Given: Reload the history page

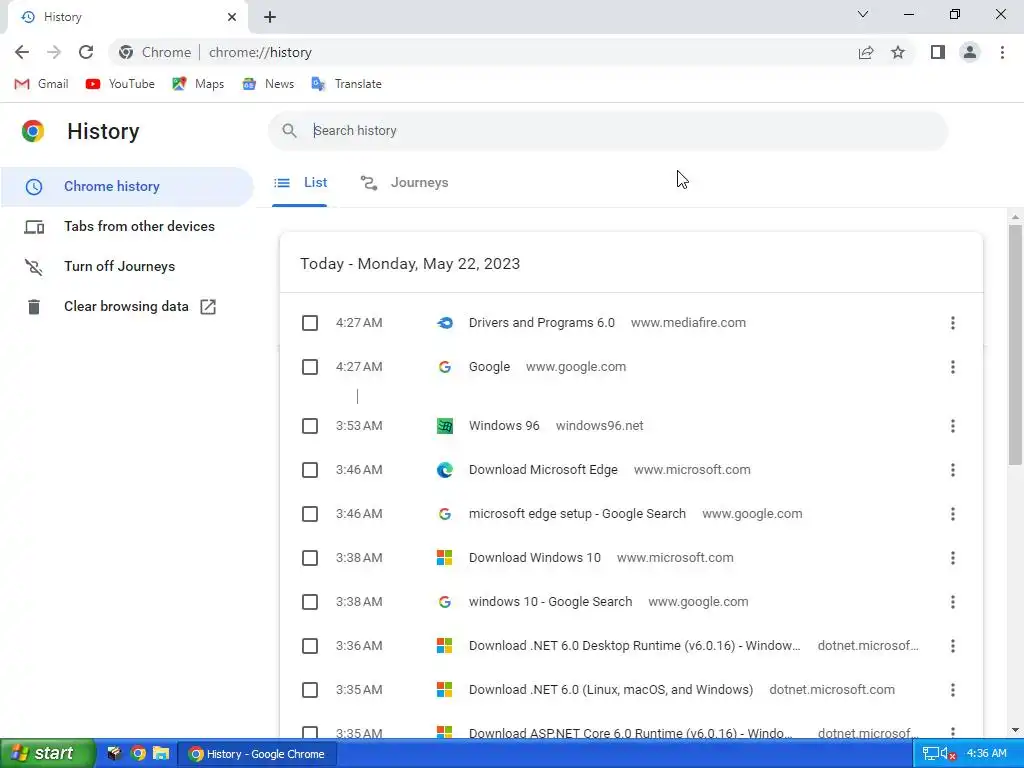Looking at the screenshot, I should click(x=86, y=52).
